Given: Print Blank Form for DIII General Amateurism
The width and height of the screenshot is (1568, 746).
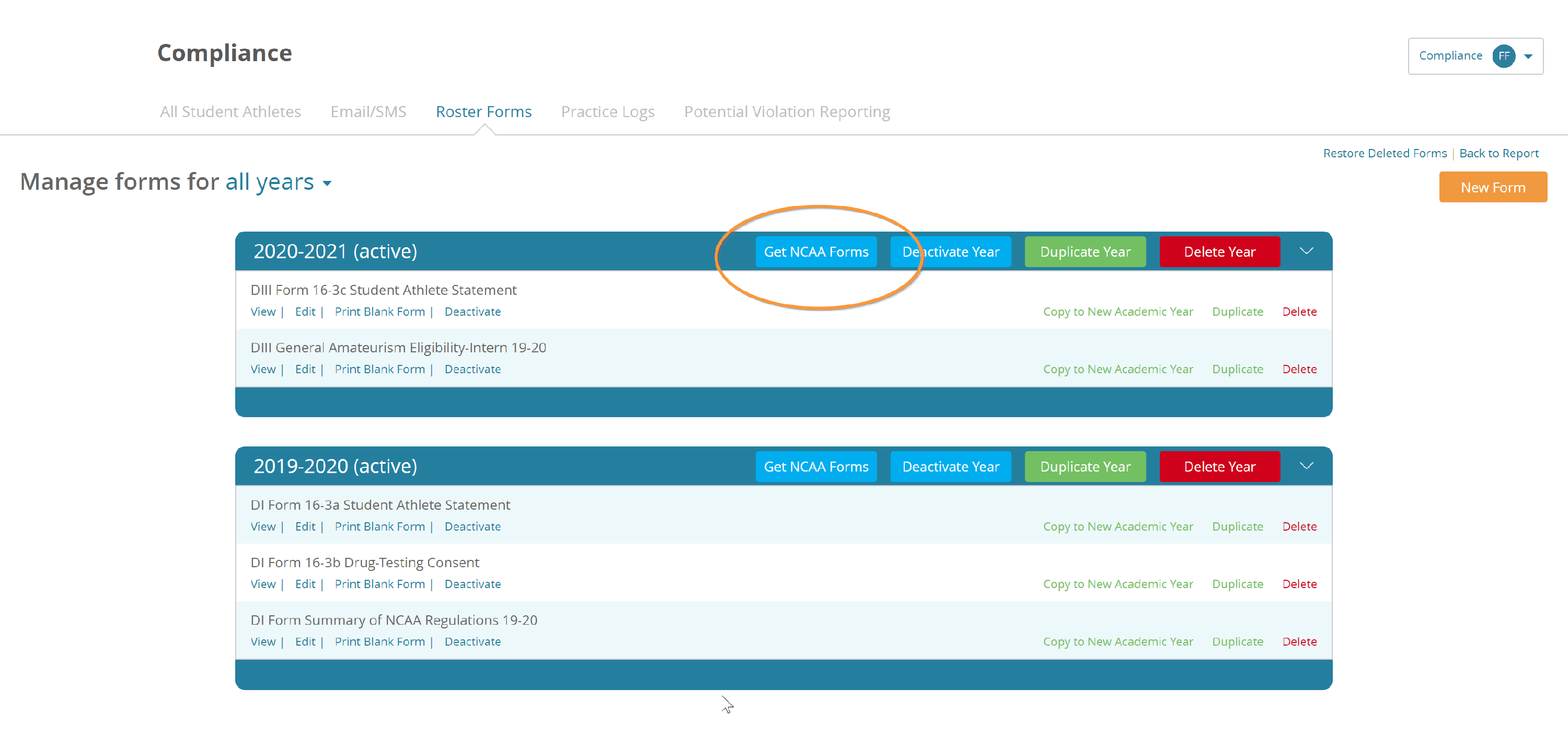Looking at the screenshot, I should pos(379,369).
